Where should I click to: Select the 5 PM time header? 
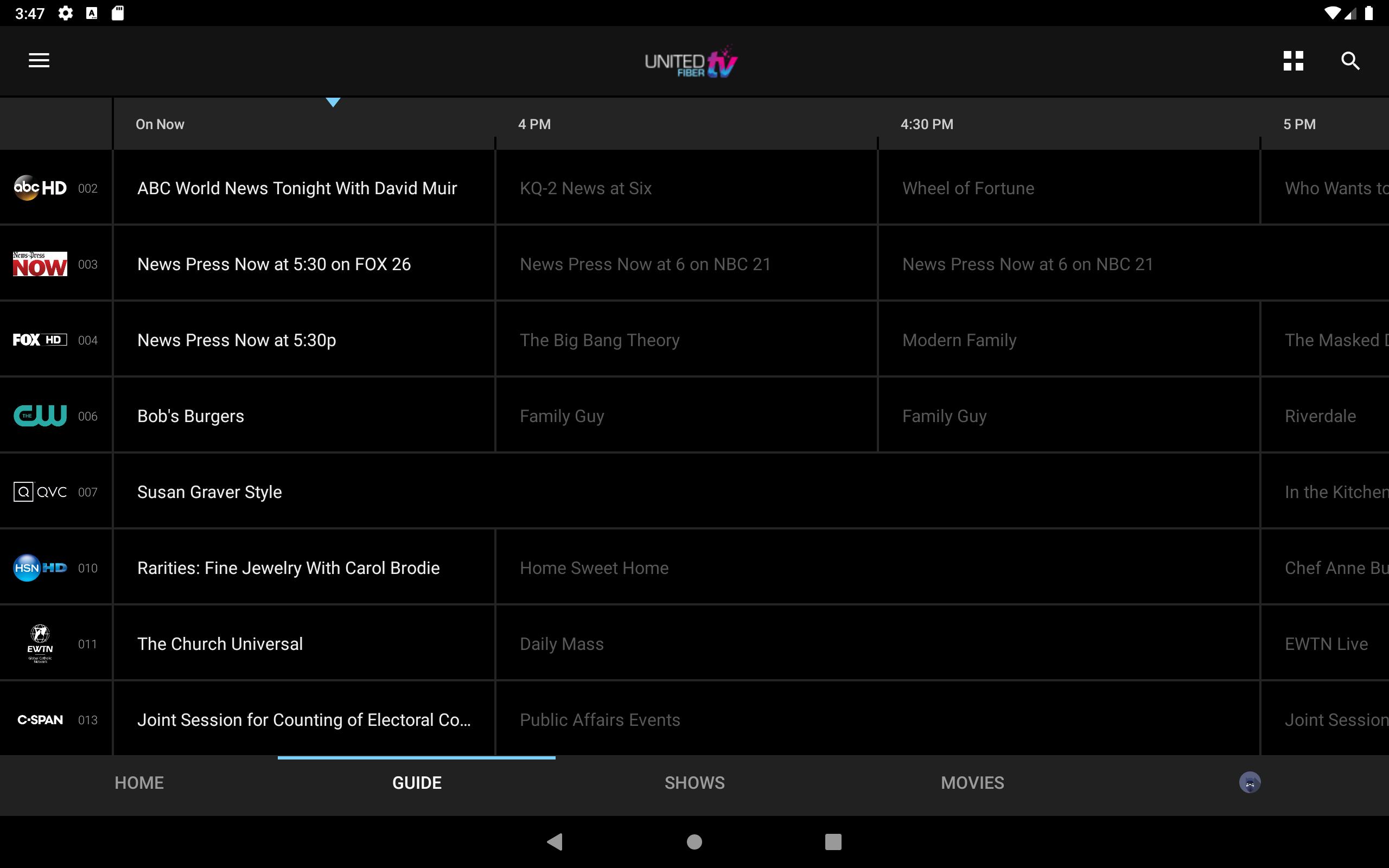(1299, 124)
